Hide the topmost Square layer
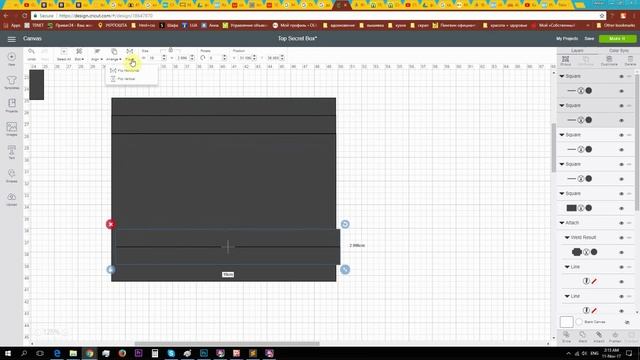This screenshot has width=640, height=360. tap(622, 76)
